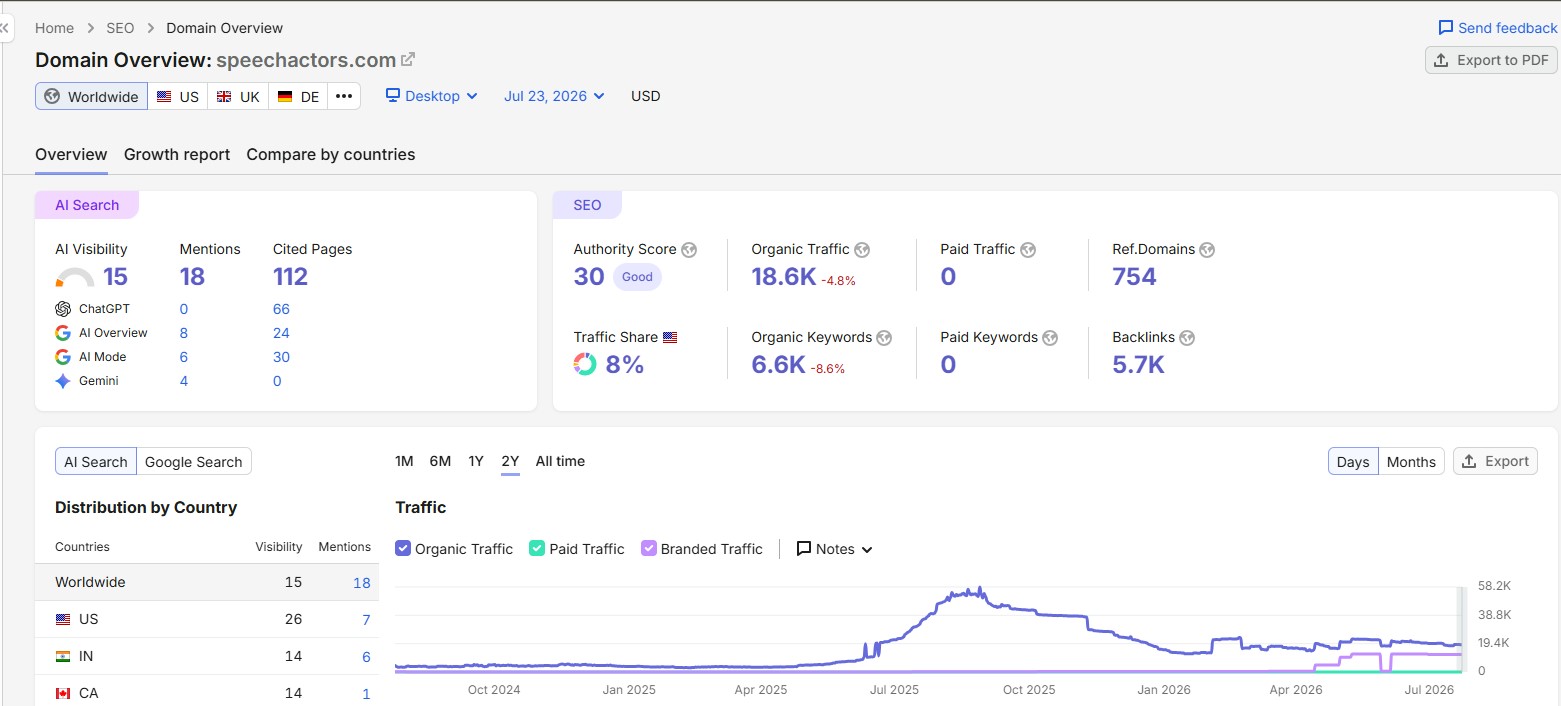
Task: Click the Desktop monitor icon
Action: tap(393, 96)
